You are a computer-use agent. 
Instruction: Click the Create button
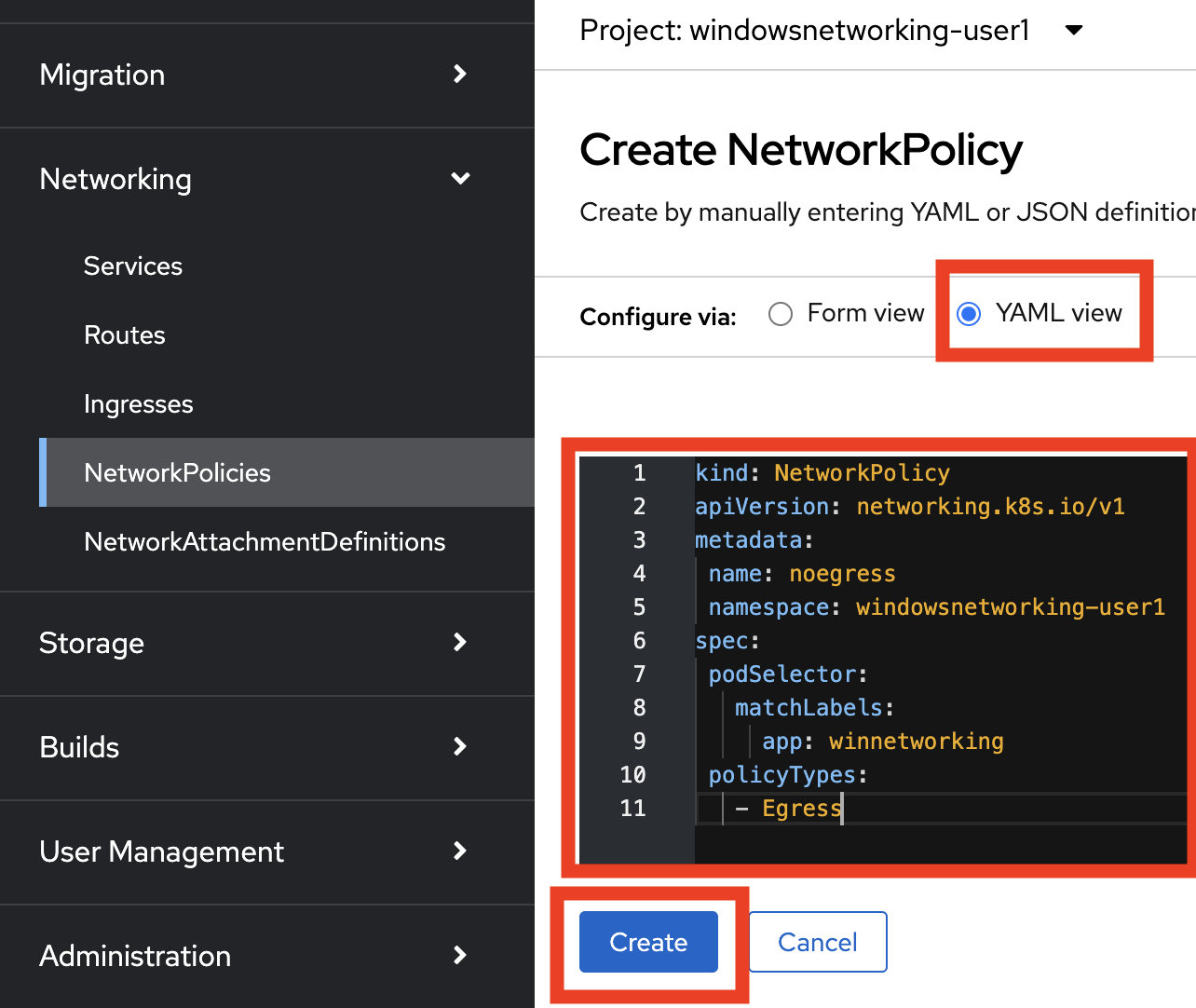click(648, 942)
